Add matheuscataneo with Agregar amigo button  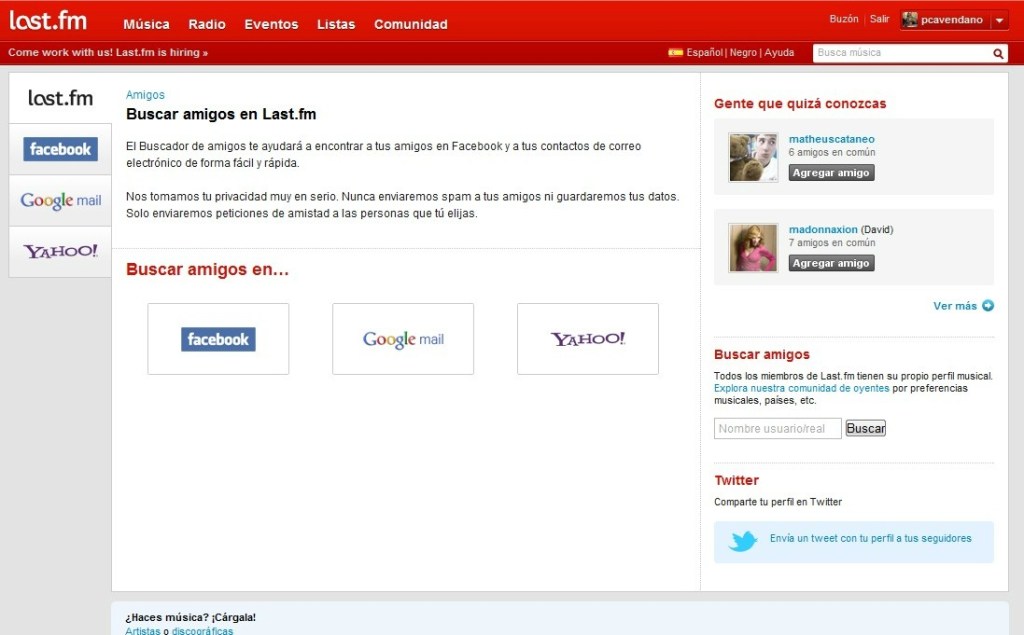tap(831, 173)
